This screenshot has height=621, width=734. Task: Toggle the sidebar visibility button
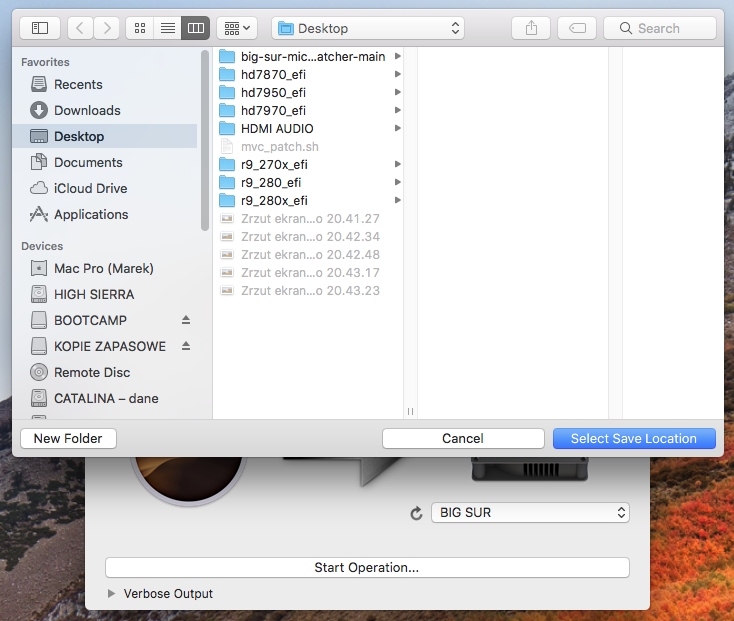[x=40, y=28]
